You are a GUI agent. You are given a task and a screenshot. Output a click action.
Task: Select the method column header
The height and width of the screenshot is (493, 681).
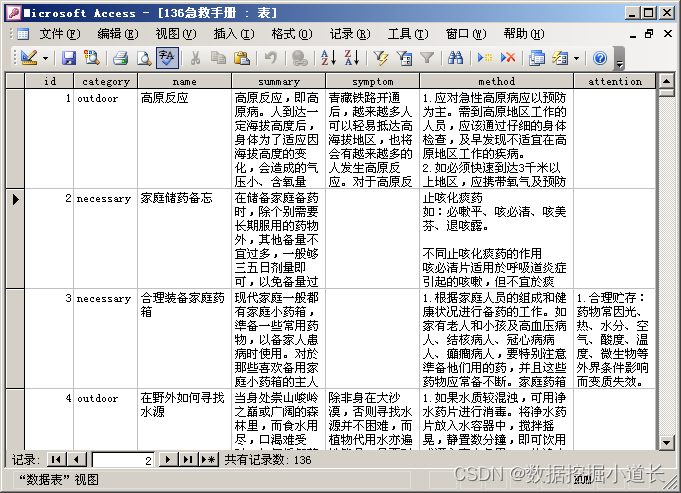coord(496,81)
